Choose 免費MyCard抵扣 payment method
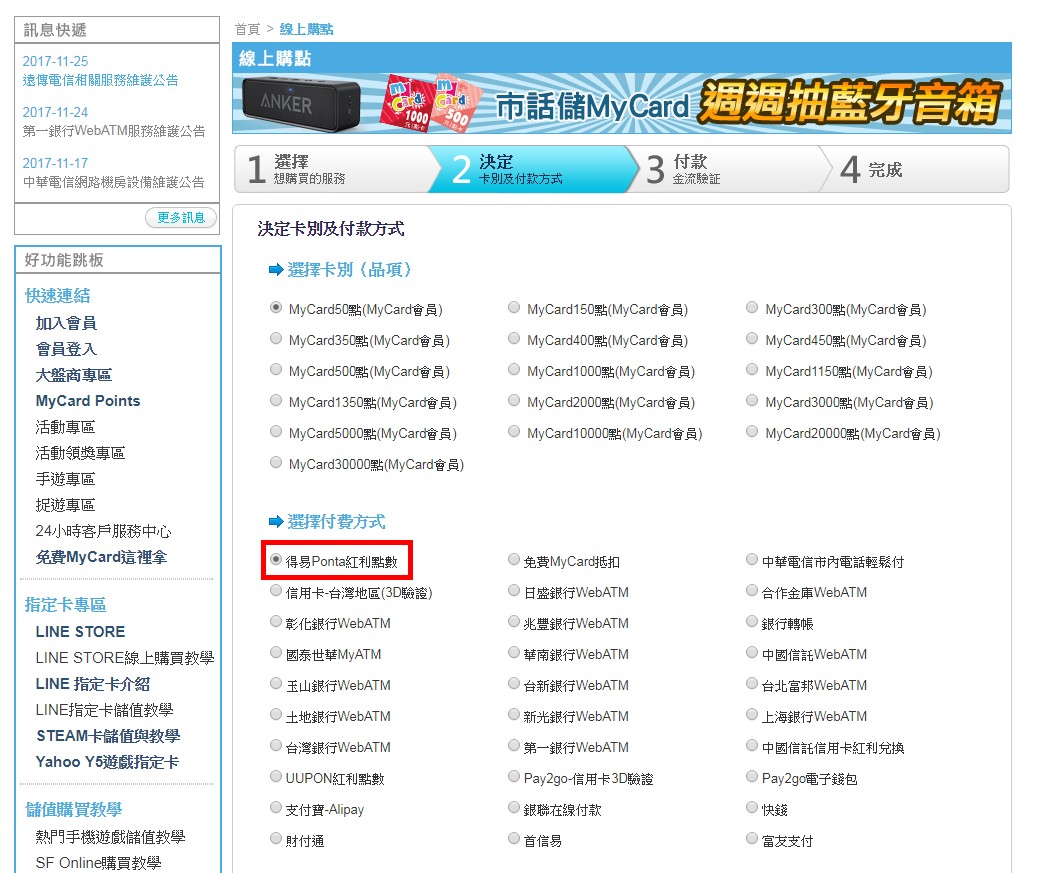1044x873 pixels. coord(514,559)
